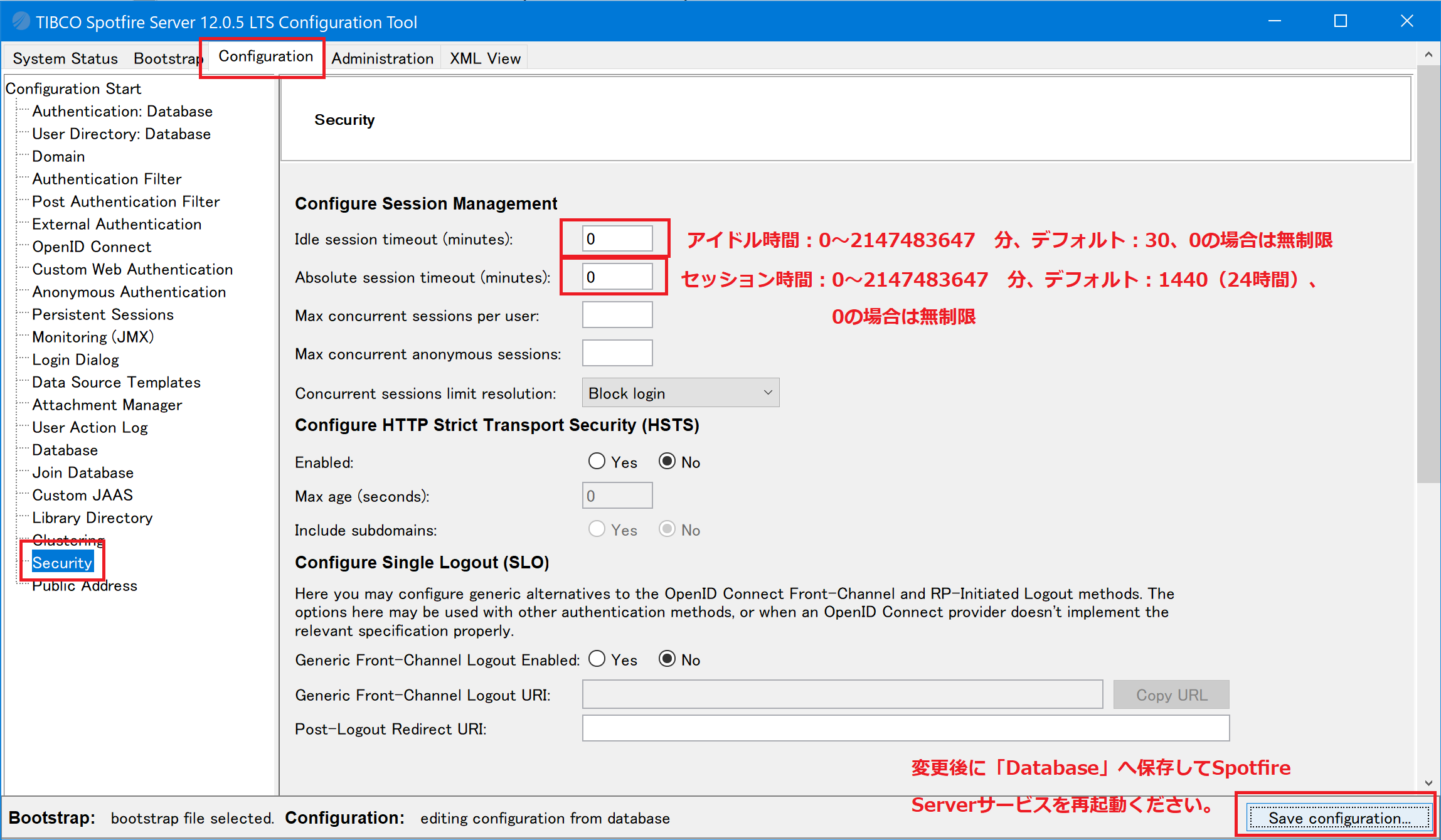Minimize the Configuration Tool window

click(1275, 21)
